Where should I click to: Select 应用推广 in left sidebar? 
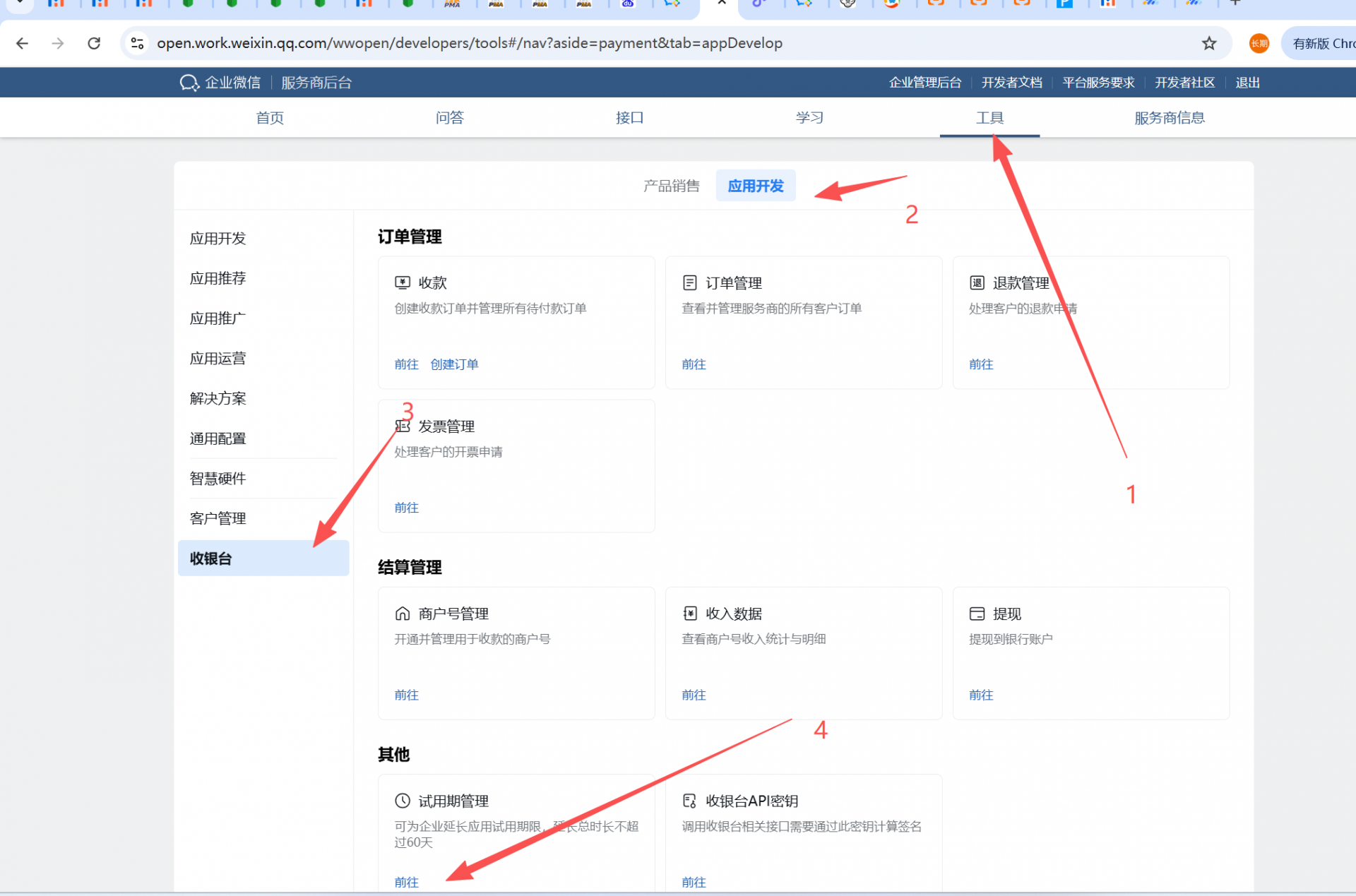pyautogui.click(x=218, y=318)
